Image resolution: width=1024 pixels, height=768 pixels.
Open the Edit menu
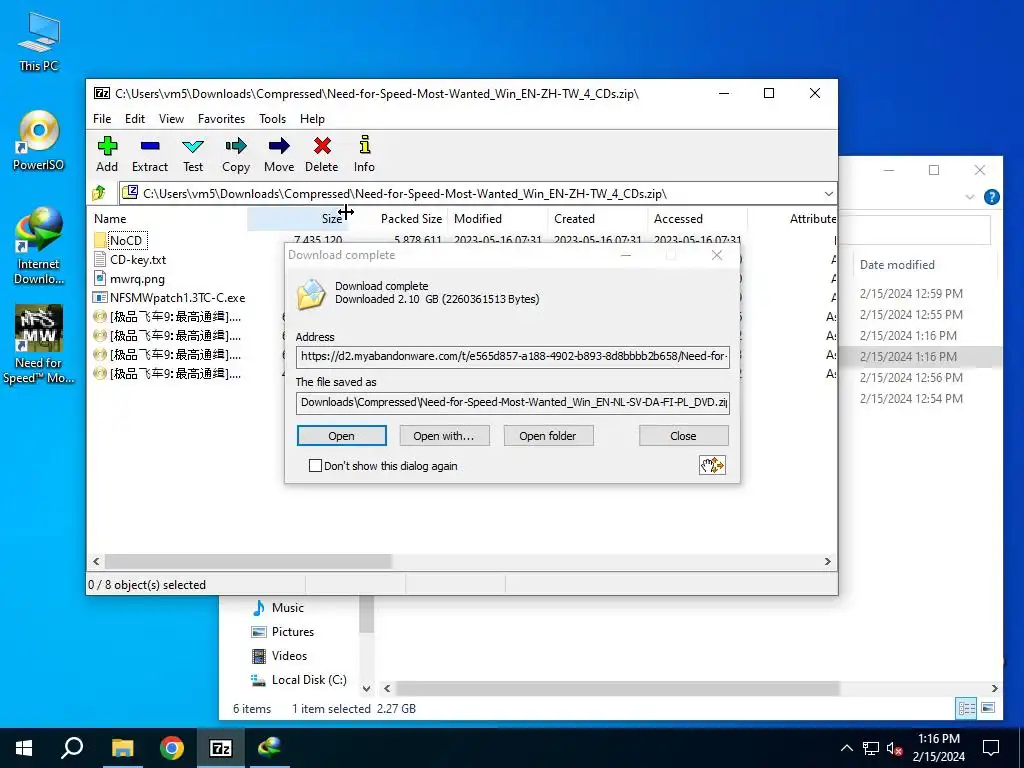click(135, 119)
